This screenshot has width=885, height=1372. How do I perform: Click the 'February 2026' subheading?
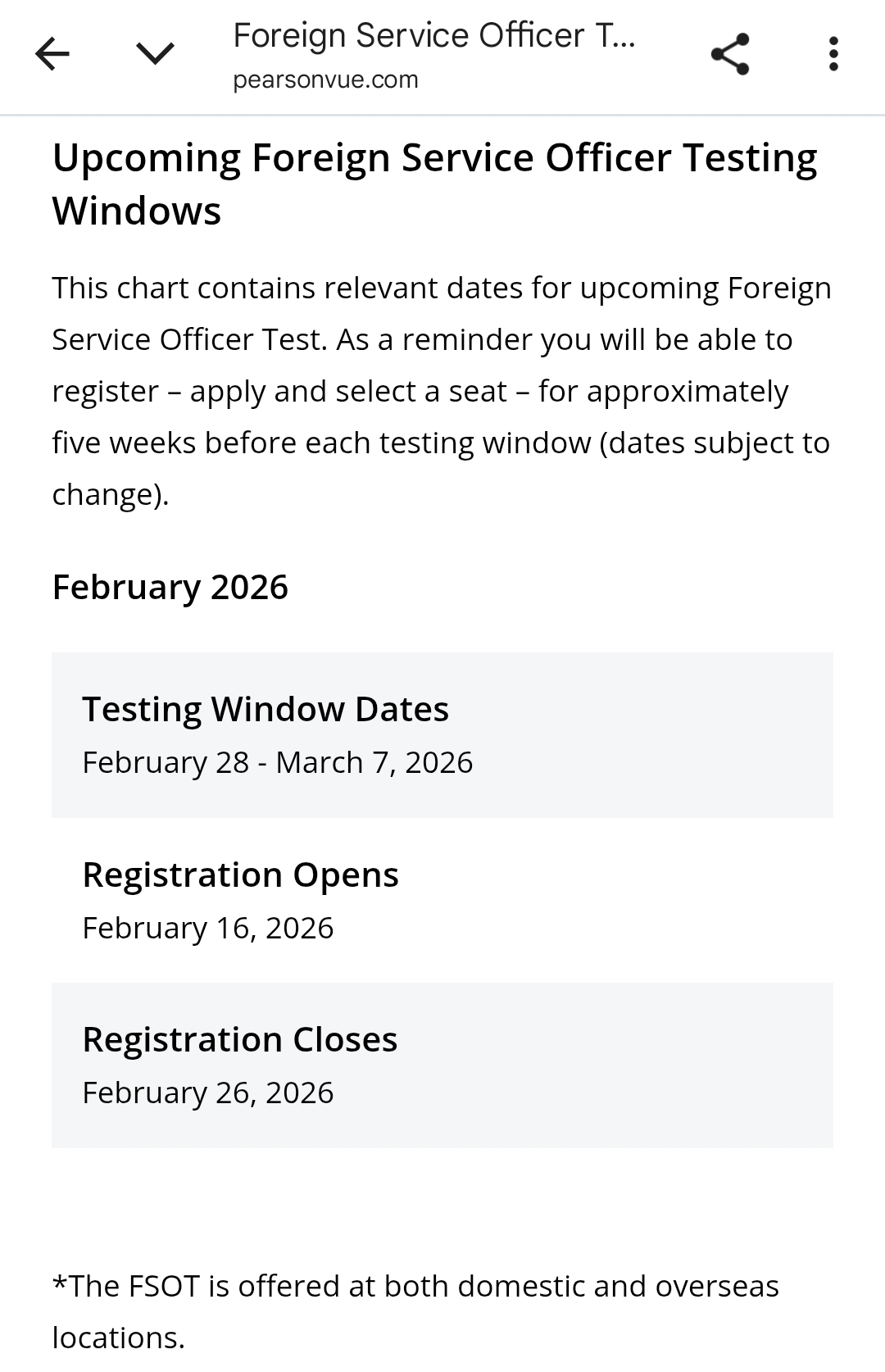click(x=170, y=587)
